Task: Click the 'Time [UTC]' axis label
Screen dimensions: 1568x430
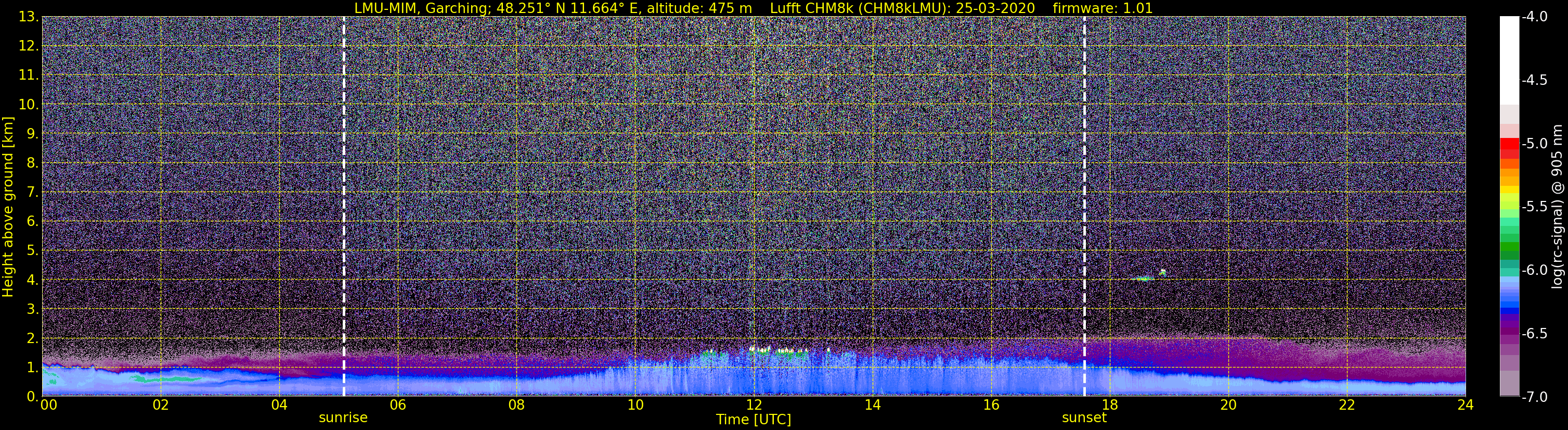Action: [754, 420]
